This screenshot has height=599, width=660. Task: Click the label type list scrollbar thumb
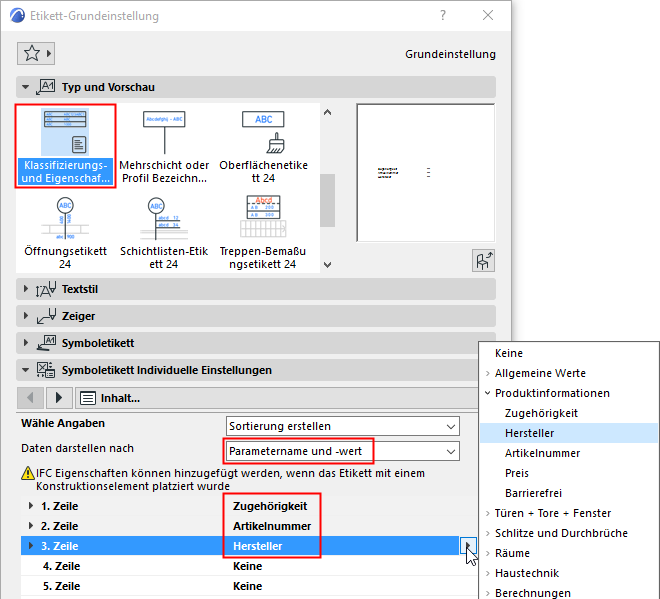[327, 200]
